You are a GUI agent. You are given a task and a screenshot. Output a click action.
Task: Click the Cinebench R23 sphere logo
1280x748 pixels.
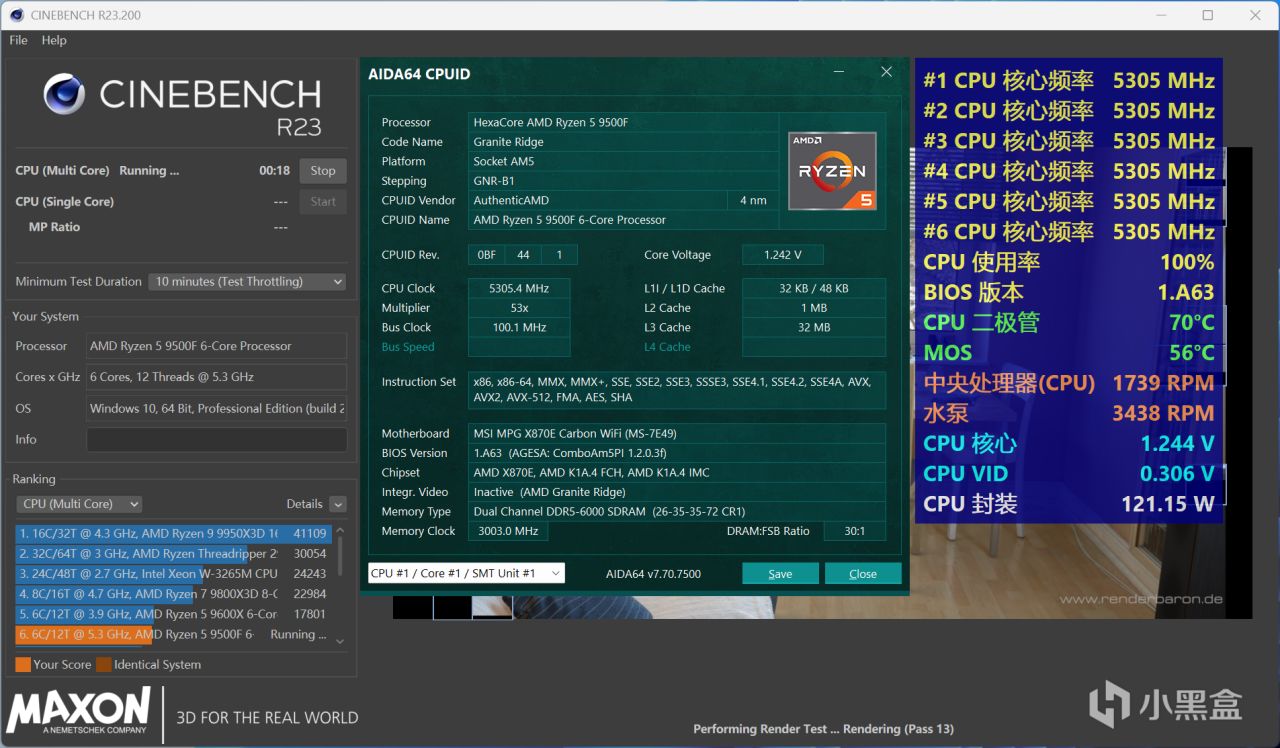(x=65, y=94)
